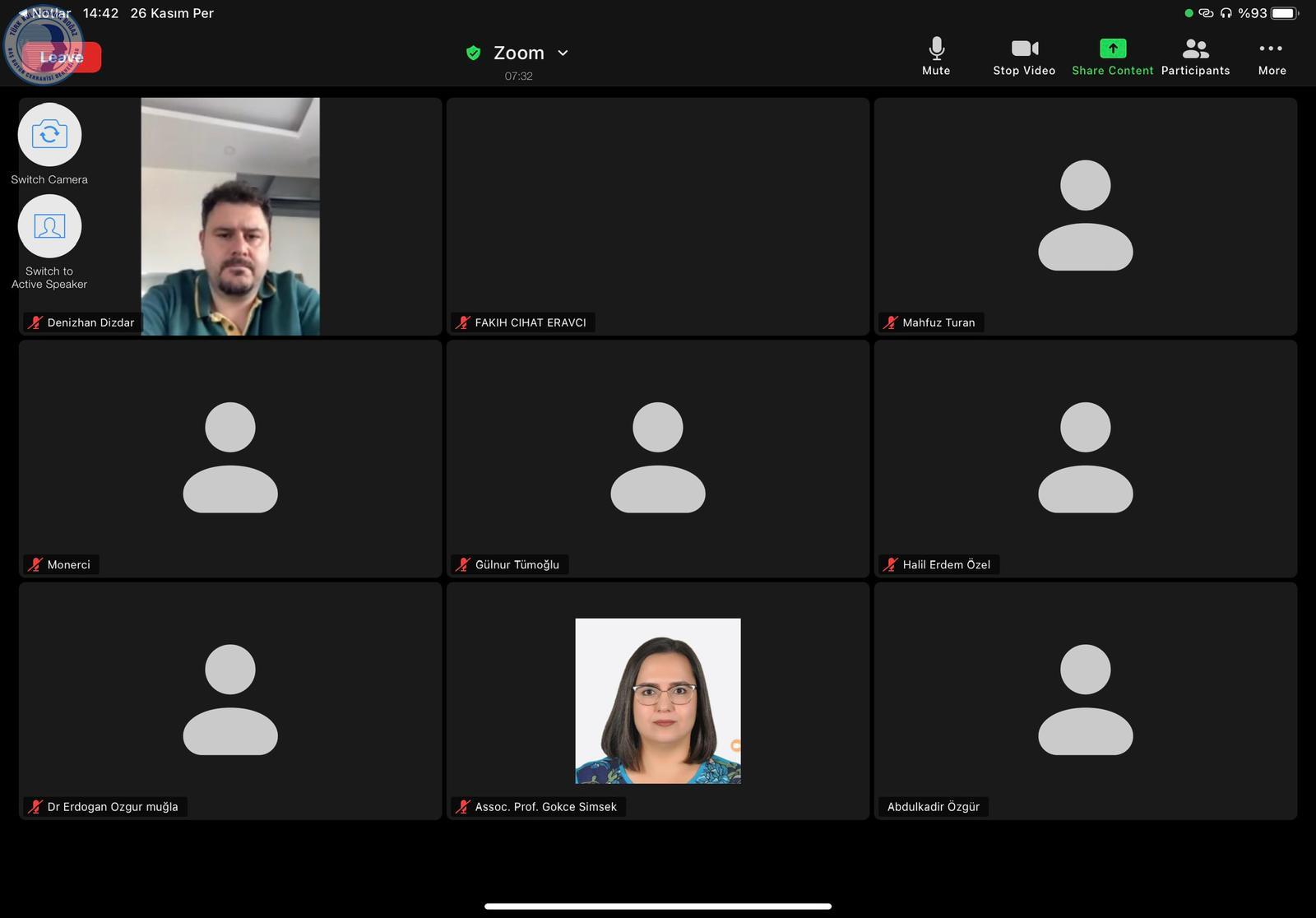Select Gülnur Tümoğlu's avatar tile

click(657, 458)
